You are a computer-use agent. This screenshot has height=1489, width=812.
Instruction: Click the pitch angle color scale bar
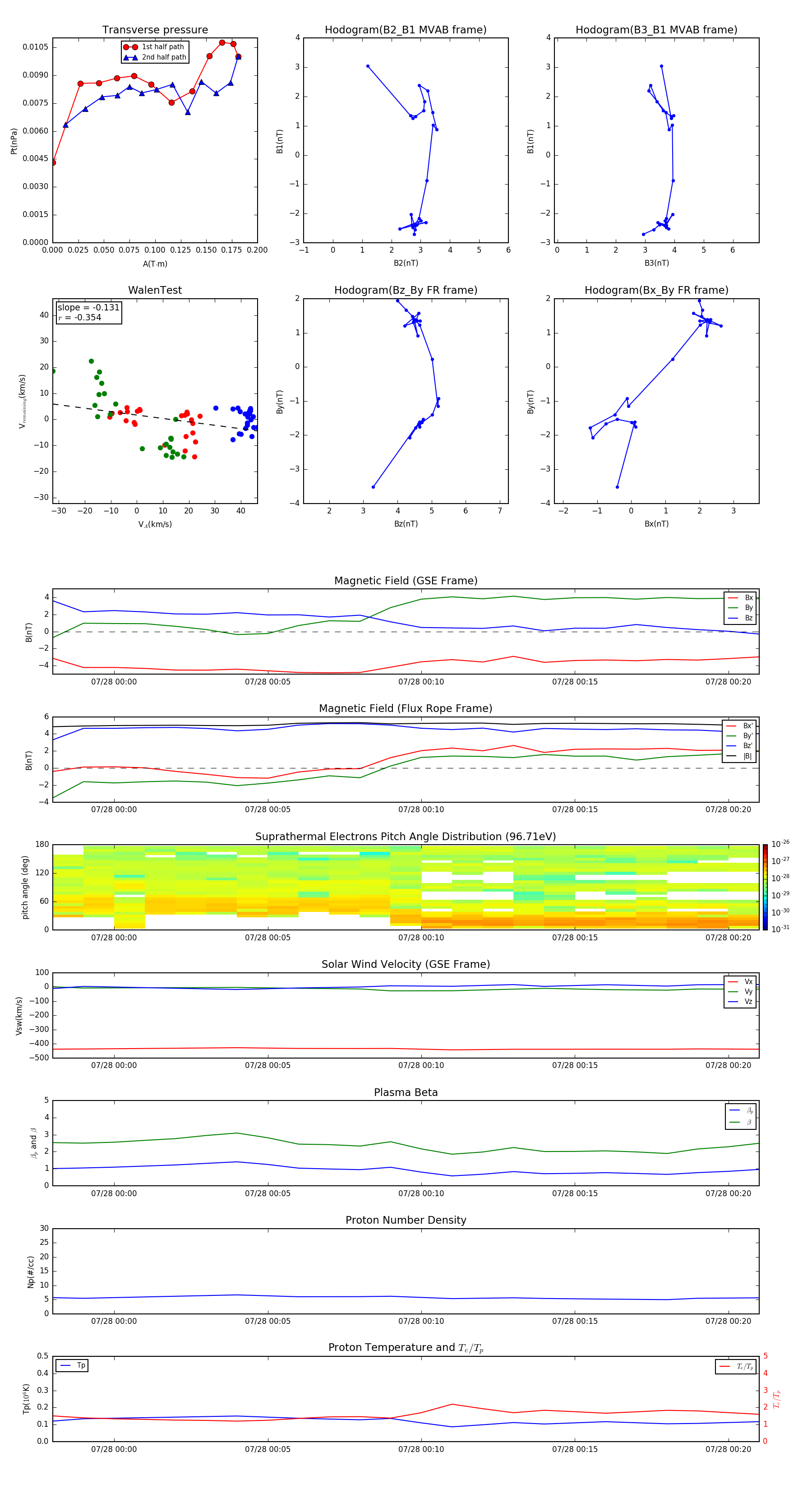point(765,887)
